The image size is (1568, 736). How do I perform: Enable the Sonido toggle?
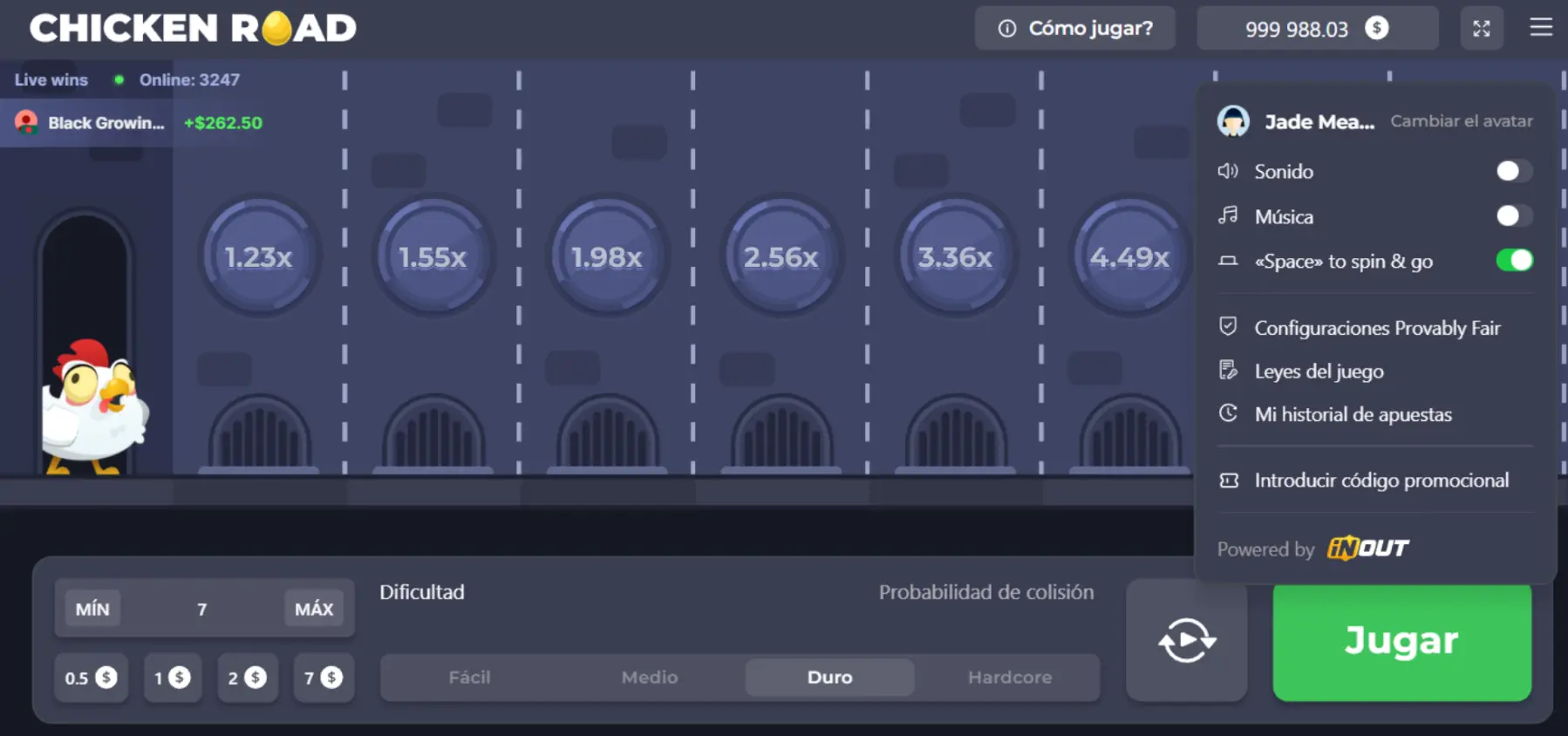pos(1513,171)
